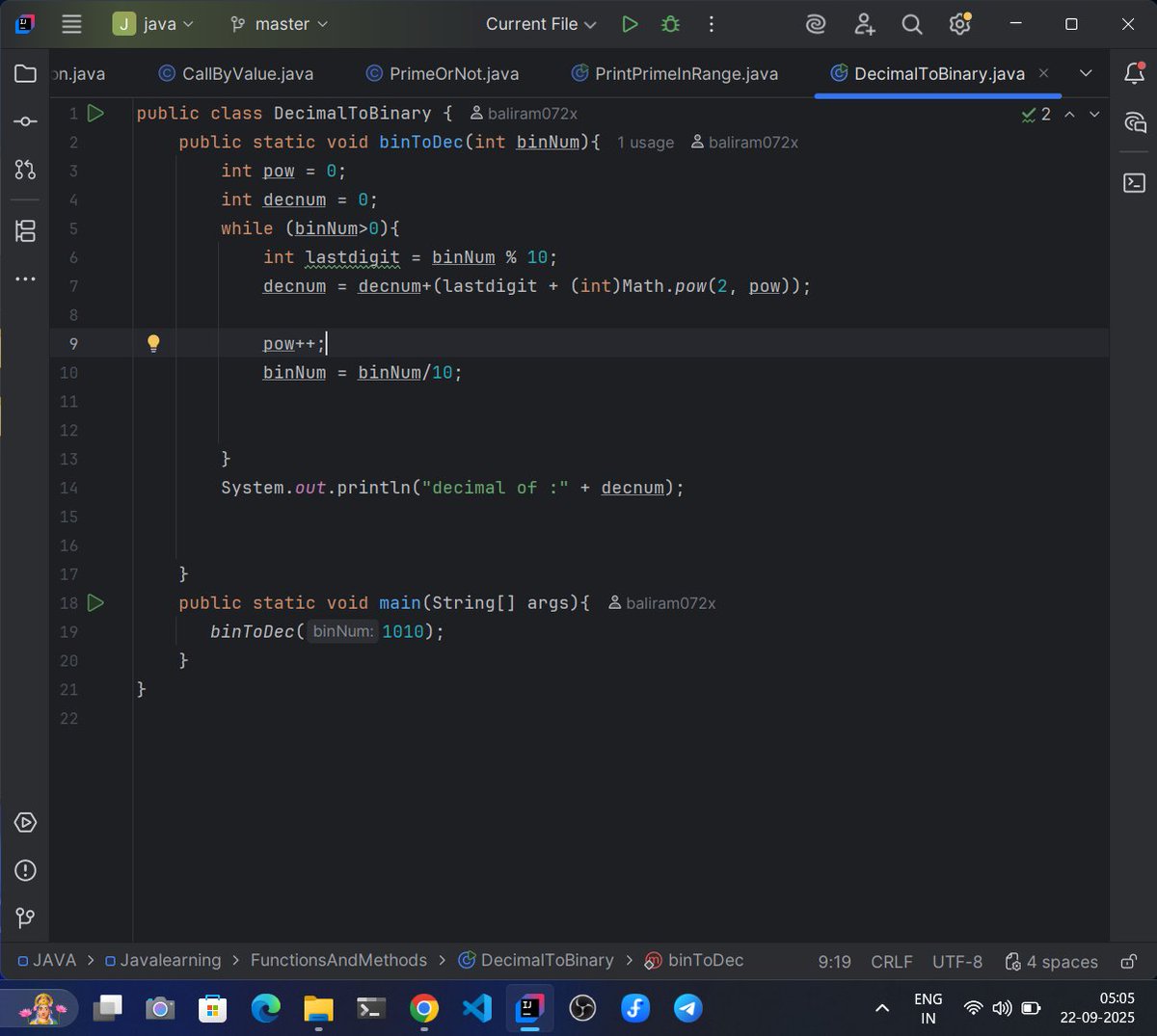Close the DecimalToBinary.java tab
This screenshot has height=1036, width=1157.
(1043, 73)
